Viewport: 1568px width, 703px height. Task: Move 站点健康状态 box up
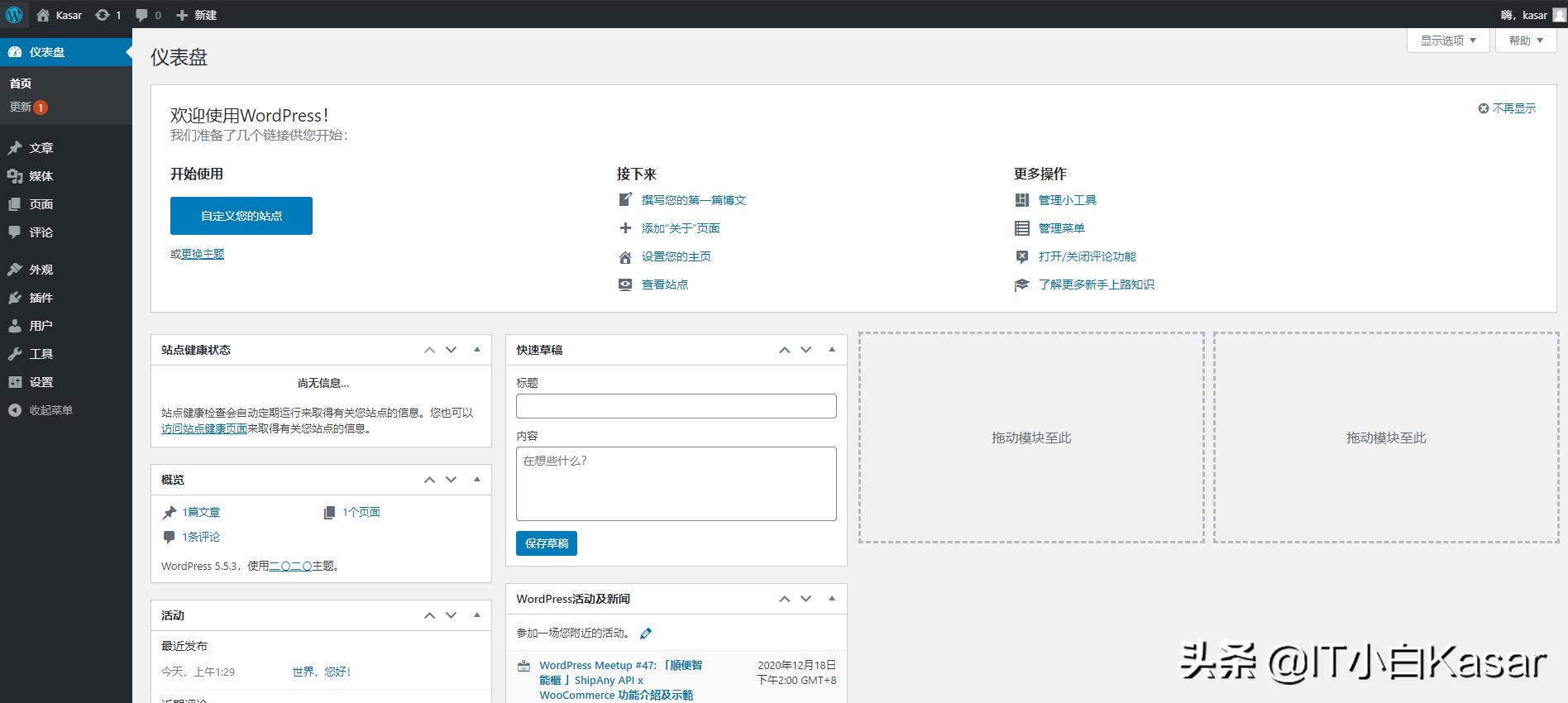pos(429,350)
